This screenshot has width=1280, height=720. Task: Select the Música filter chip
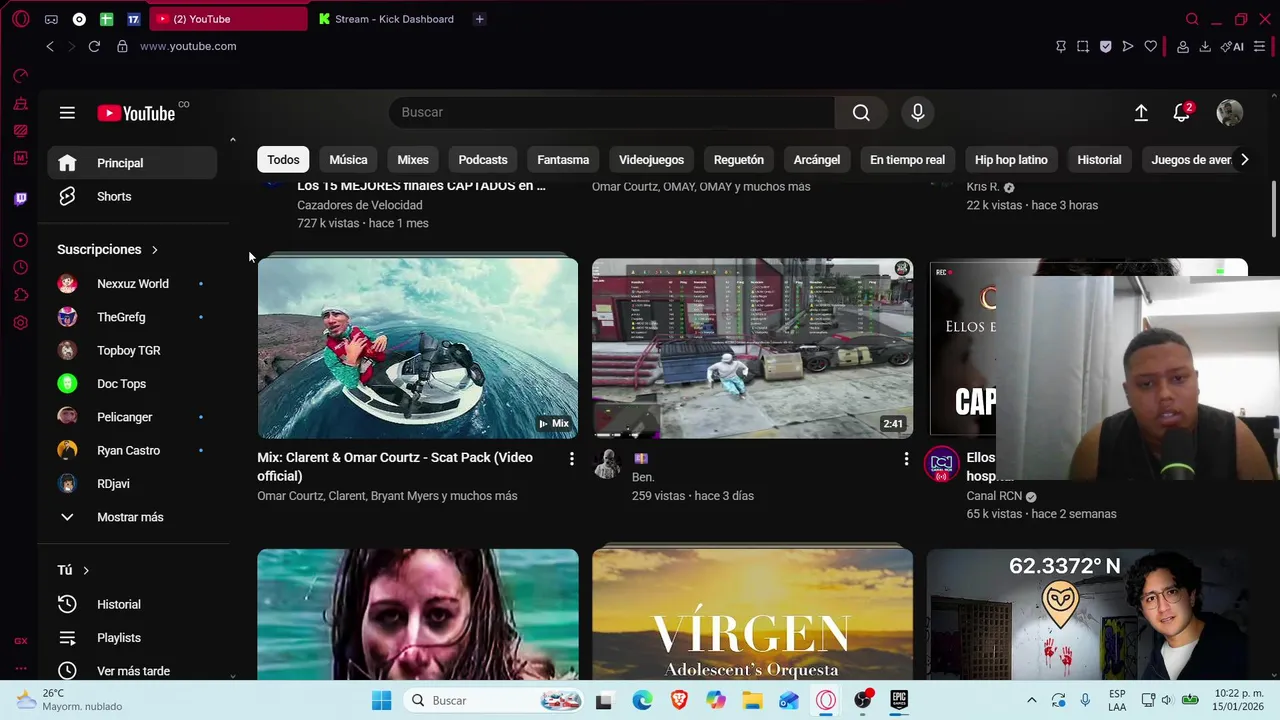coord(348,160)
